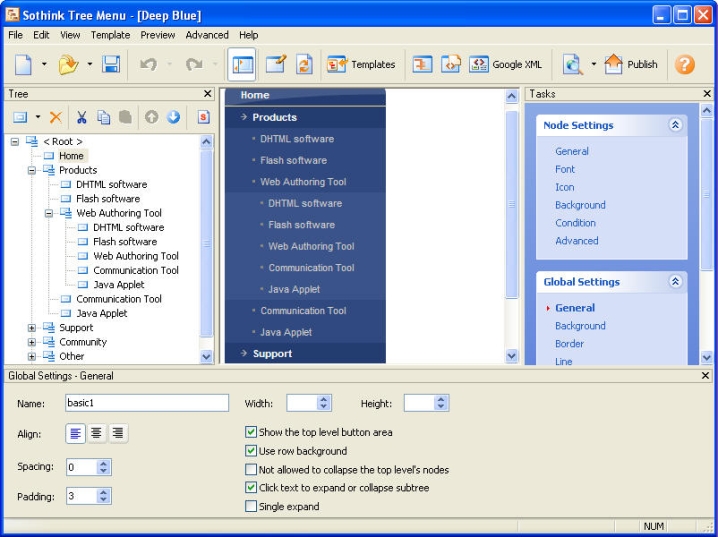This screenshot has height=537, width=718.
Task: Click the Save toolbar icon
Action: [x=111, y=64]
